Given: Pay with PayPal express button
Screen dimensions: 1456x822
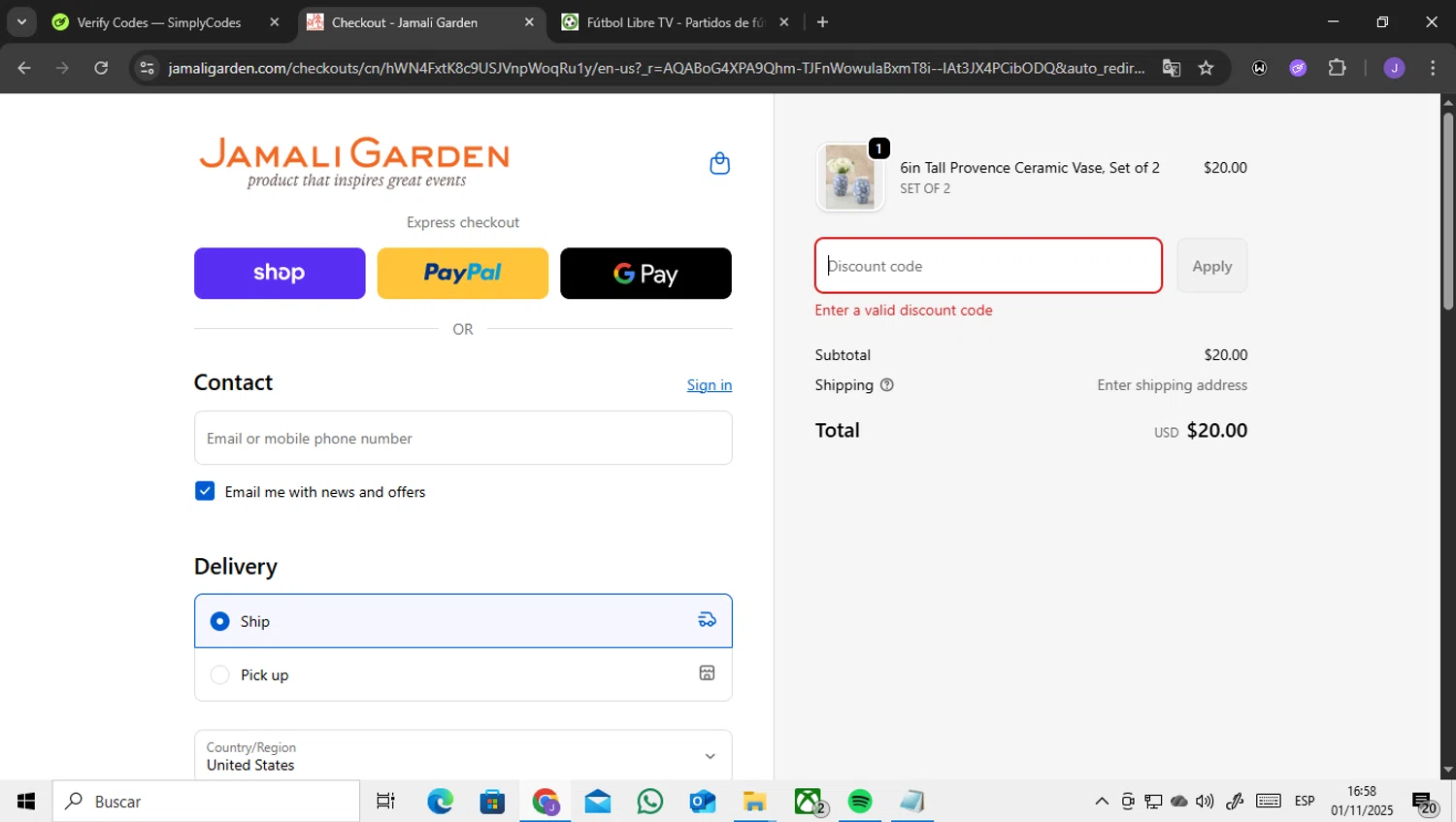Looking at the screenshot, I should (462, 273).
